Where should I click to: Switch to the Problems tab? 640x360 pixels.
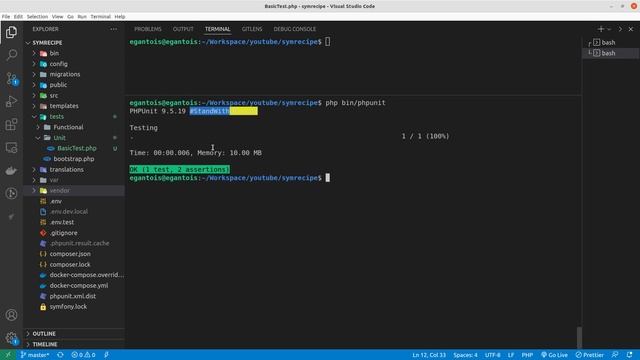[x=148, y=29]
